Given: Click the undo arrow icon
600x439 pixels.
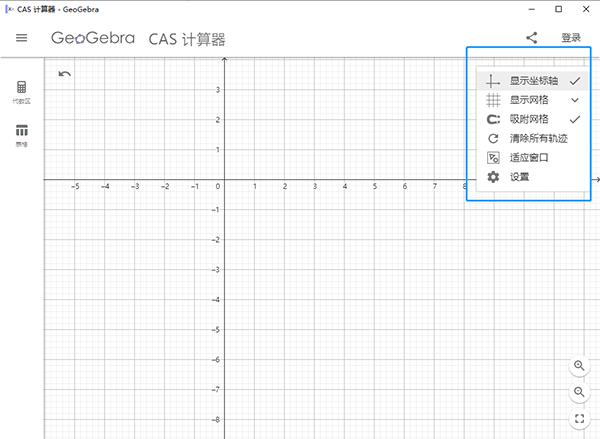Looking at the screenshot, I should (65, 74).
